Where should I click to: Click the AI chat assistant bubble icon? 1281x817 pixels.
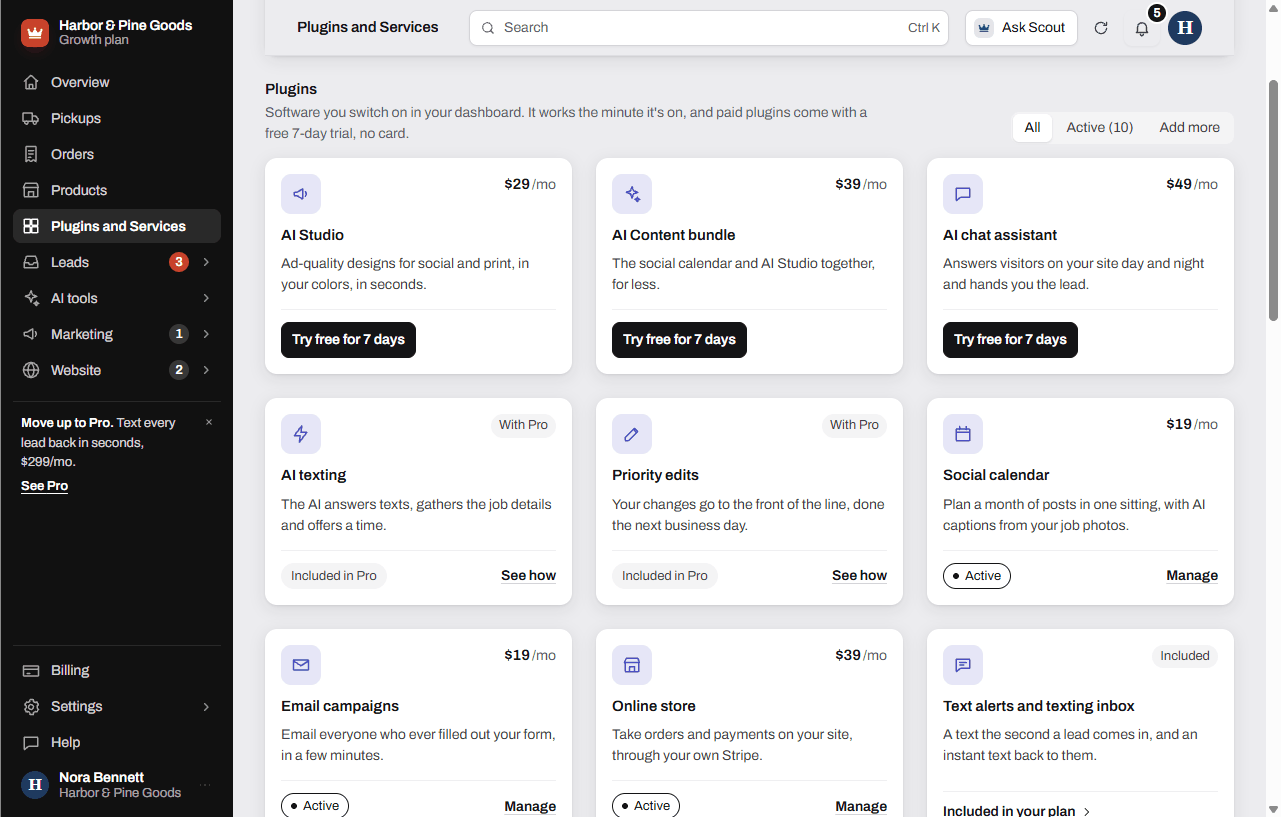[963, 194]
